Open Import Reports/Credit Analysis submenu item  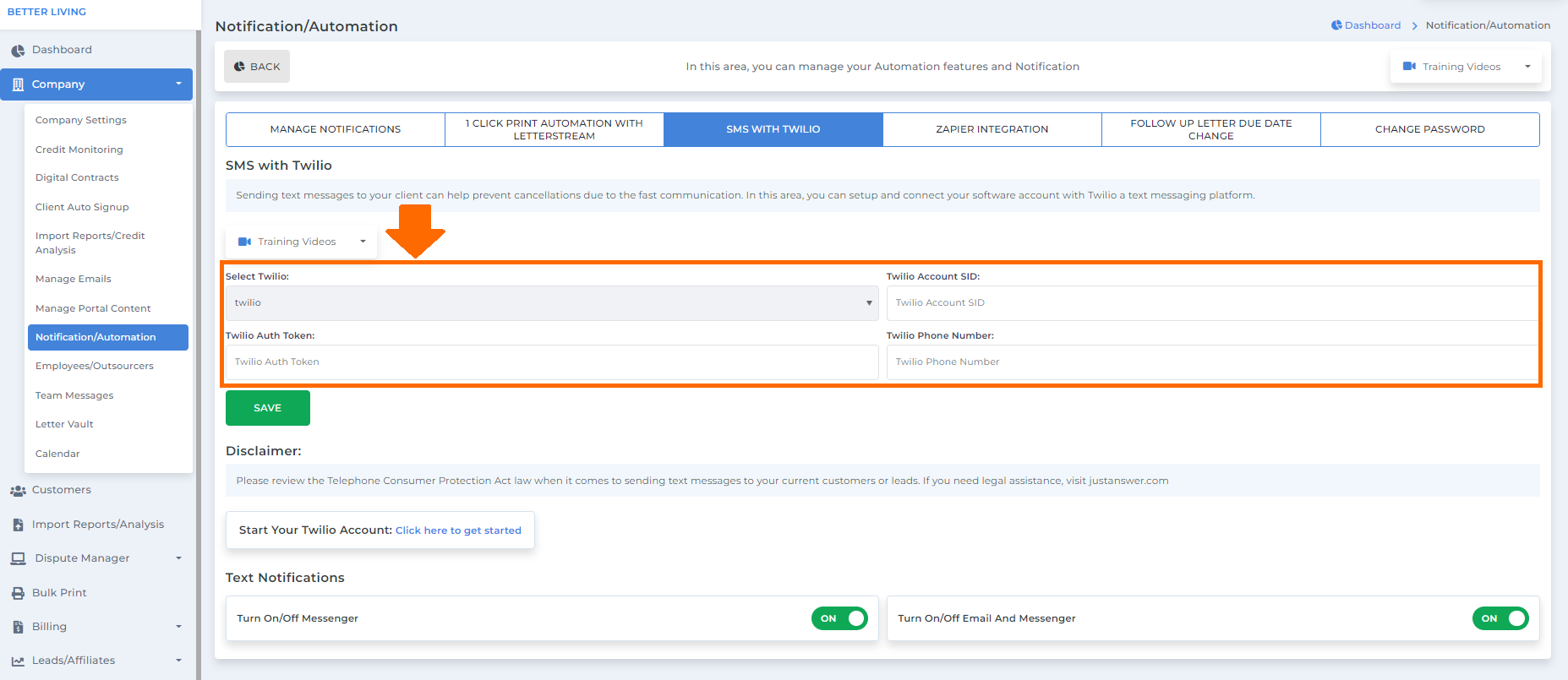pyautogui.click(x=90, y=243)
